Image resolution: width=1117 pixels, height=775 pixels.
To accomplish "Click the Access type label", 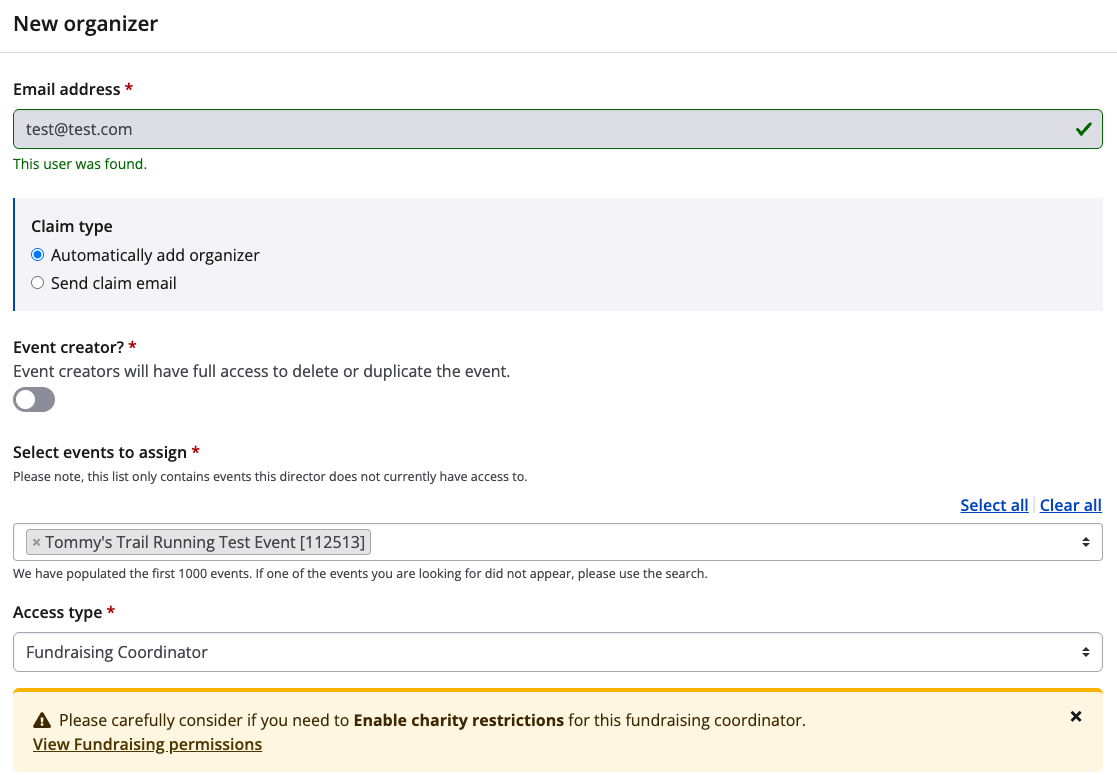I will (57, 612).
